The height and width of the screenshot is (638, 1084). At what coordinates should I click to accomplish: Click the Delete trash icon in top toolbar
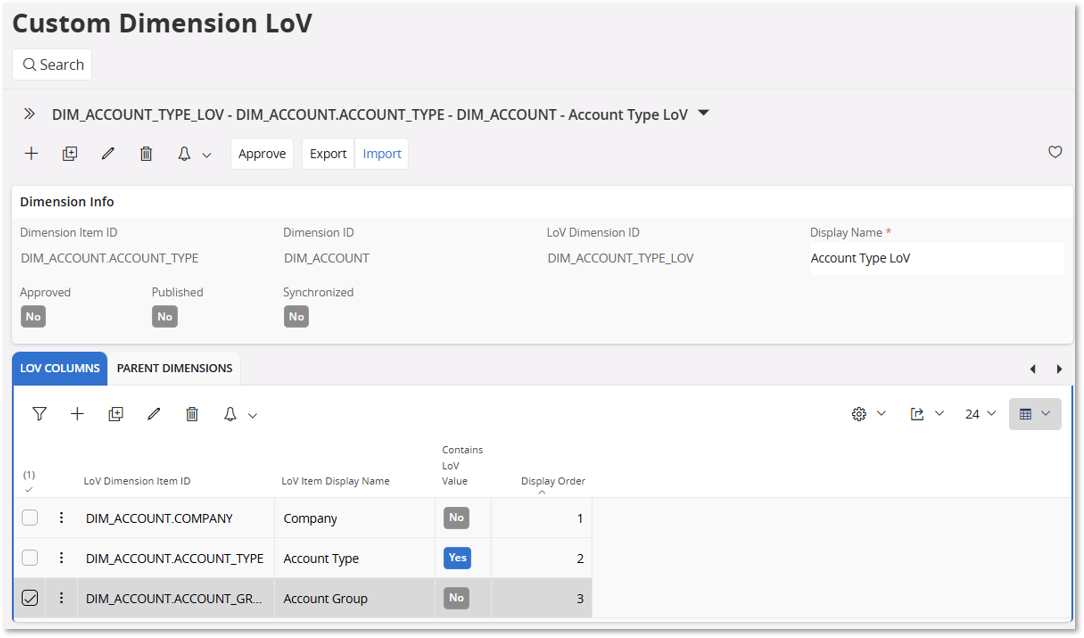146,153
